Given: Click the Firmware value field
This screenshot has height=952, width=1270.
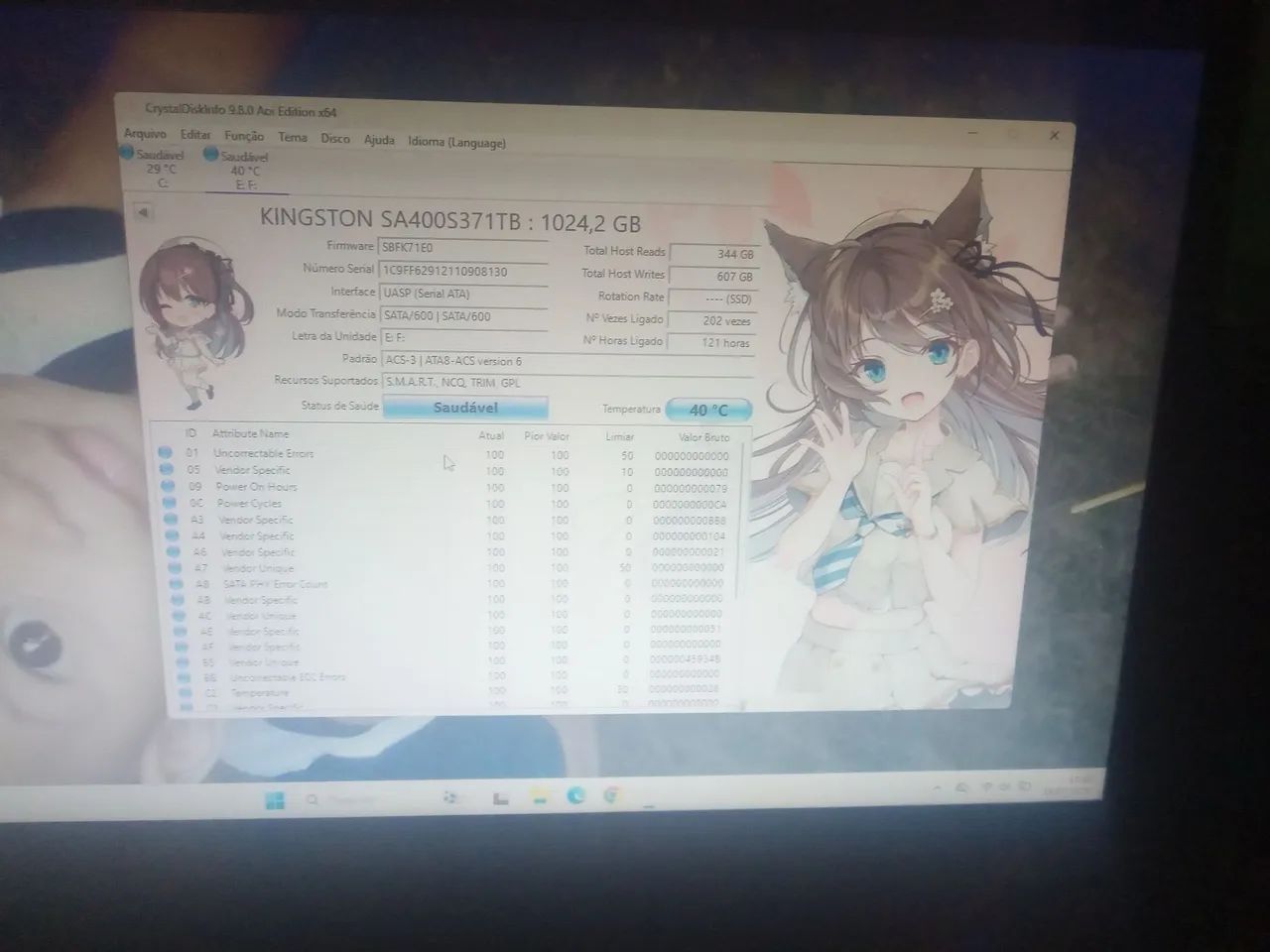Looking at the screenshot, I should pyautogui.click(x=463, y=247).
